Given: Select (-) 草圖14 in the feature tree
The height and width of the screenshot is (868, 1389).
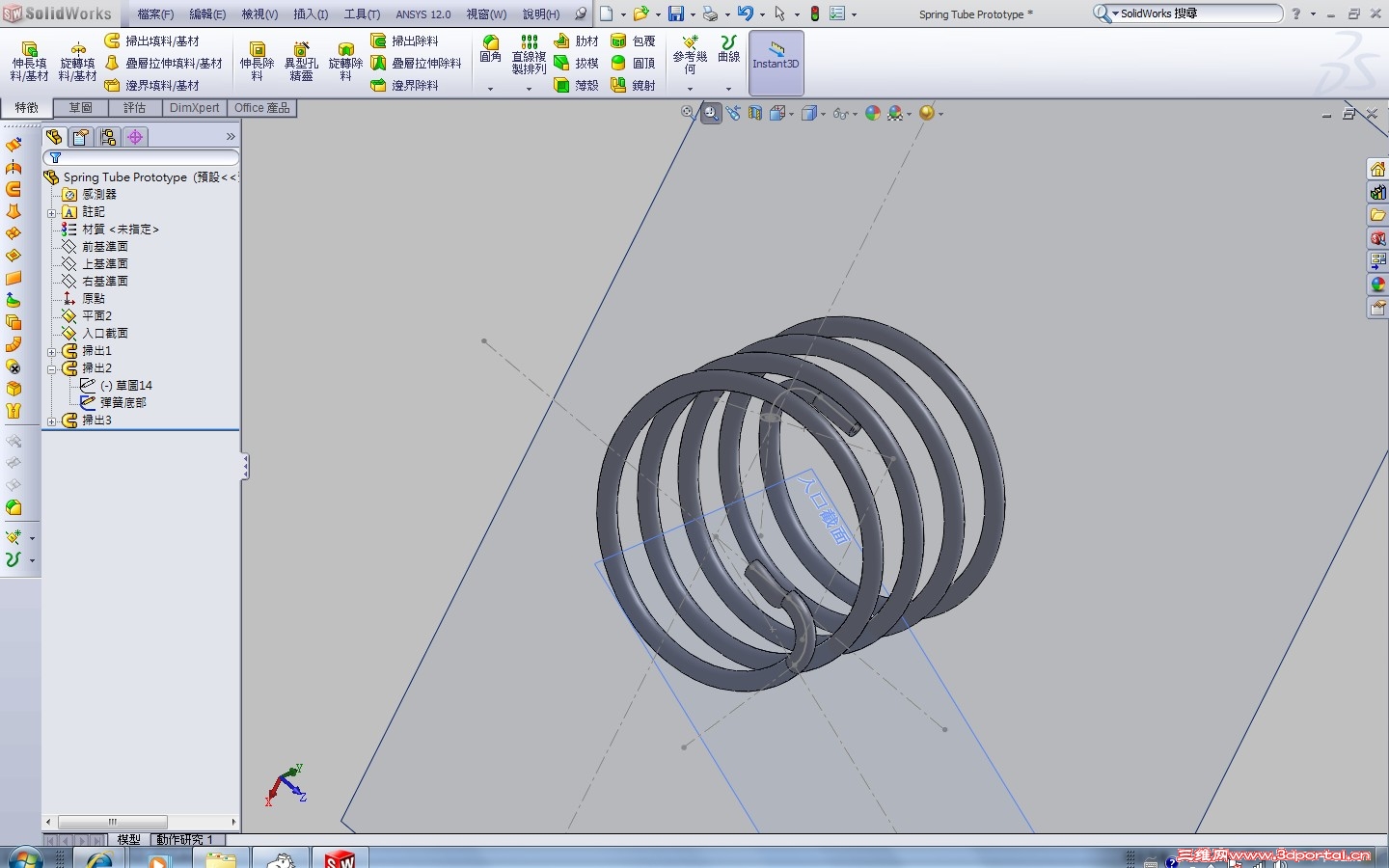Looking at the screenshot, I should 125,386.
